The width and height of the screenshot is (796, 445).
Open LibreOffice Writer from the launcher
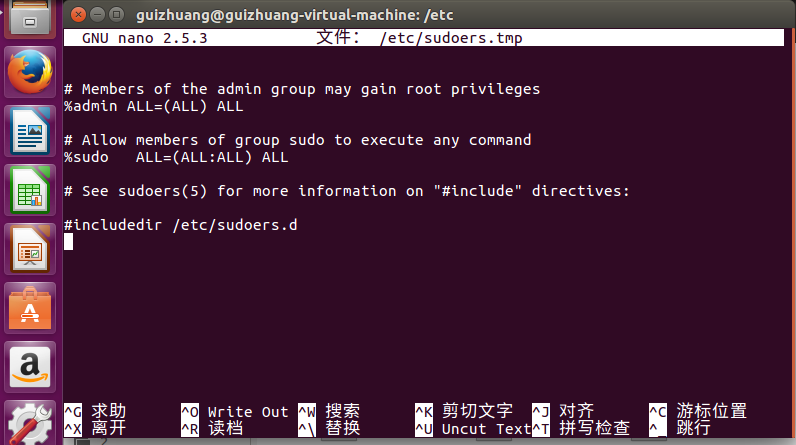click(29, 131)
